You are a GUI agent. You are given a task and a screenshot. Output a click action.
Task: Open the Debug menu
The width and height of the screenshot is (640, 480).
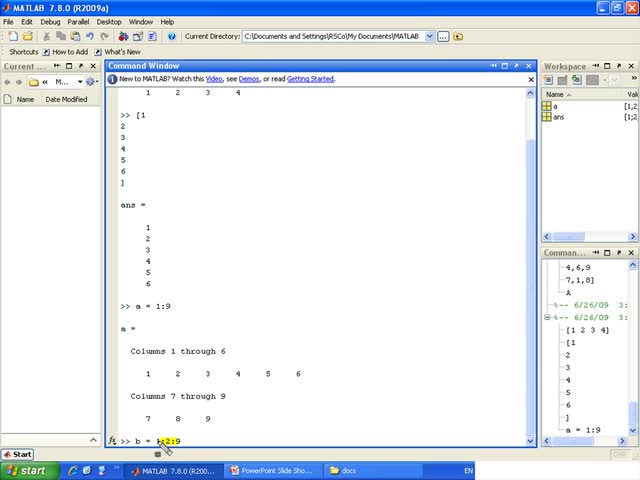(x=50, y=22)
